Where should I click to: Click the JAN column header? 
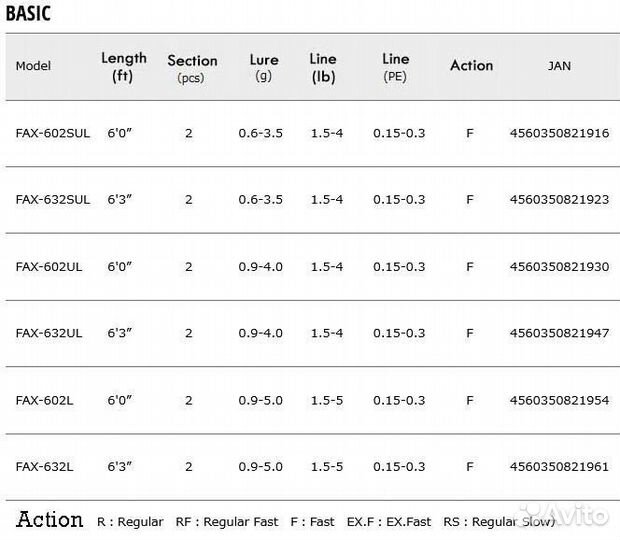pyautogui.click(x=559, y=66)
